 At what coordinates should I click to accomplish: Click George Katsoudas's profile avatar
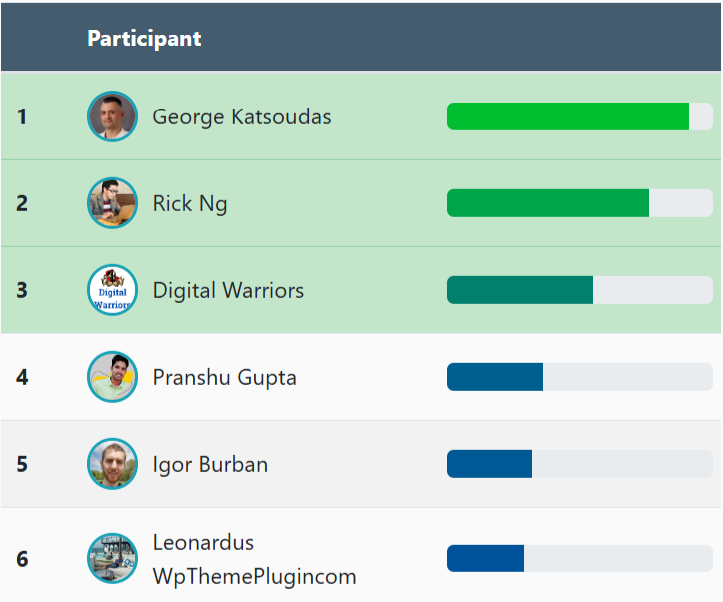[x=112, y=117]
